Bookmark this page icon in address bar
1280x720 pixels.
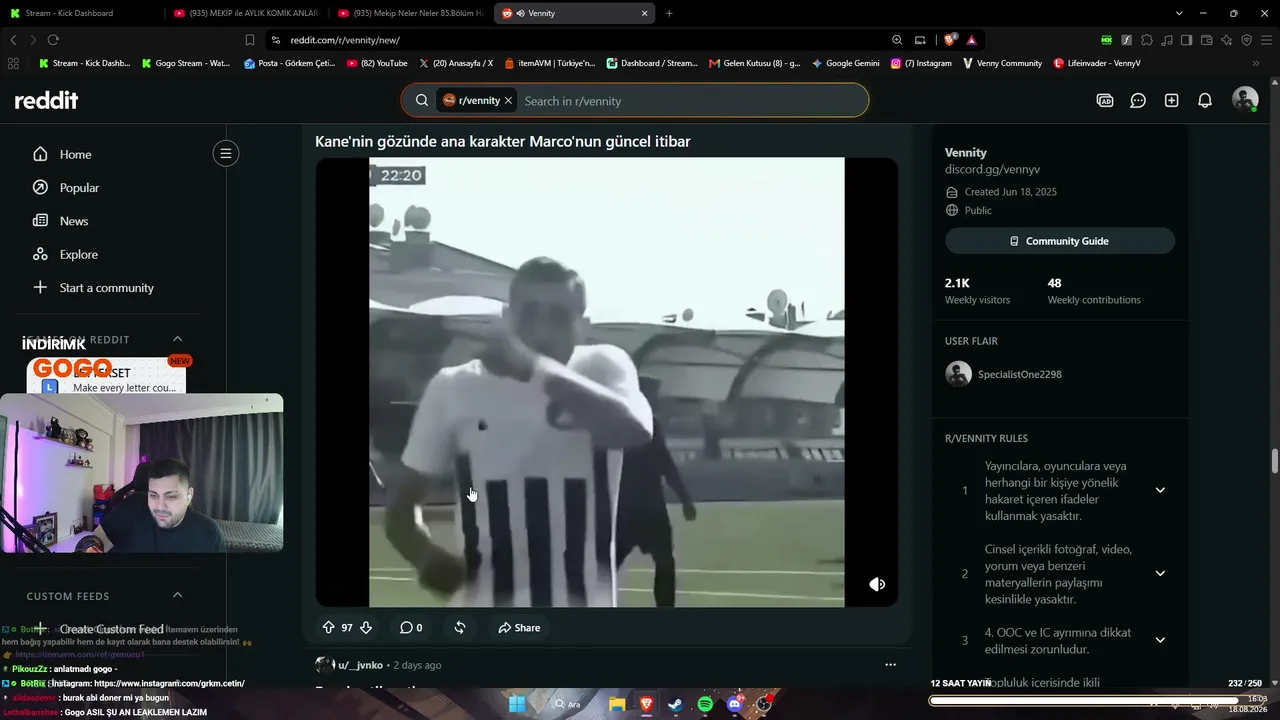(x=250, y=40)
